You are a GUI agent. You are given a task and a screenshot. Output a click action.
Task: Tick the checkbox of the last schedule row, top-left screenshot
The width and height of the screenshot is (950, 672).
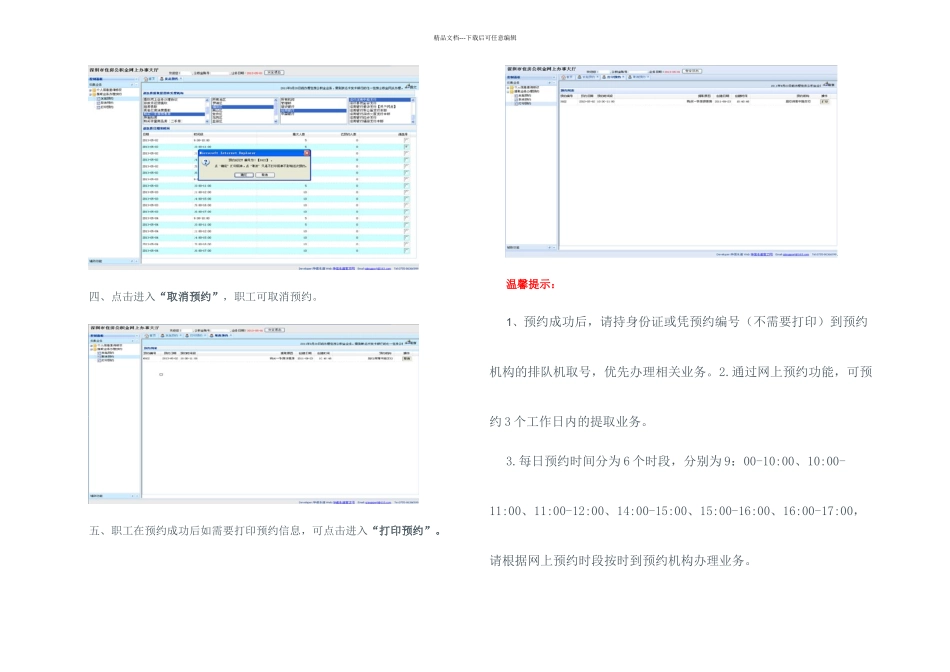407,251
